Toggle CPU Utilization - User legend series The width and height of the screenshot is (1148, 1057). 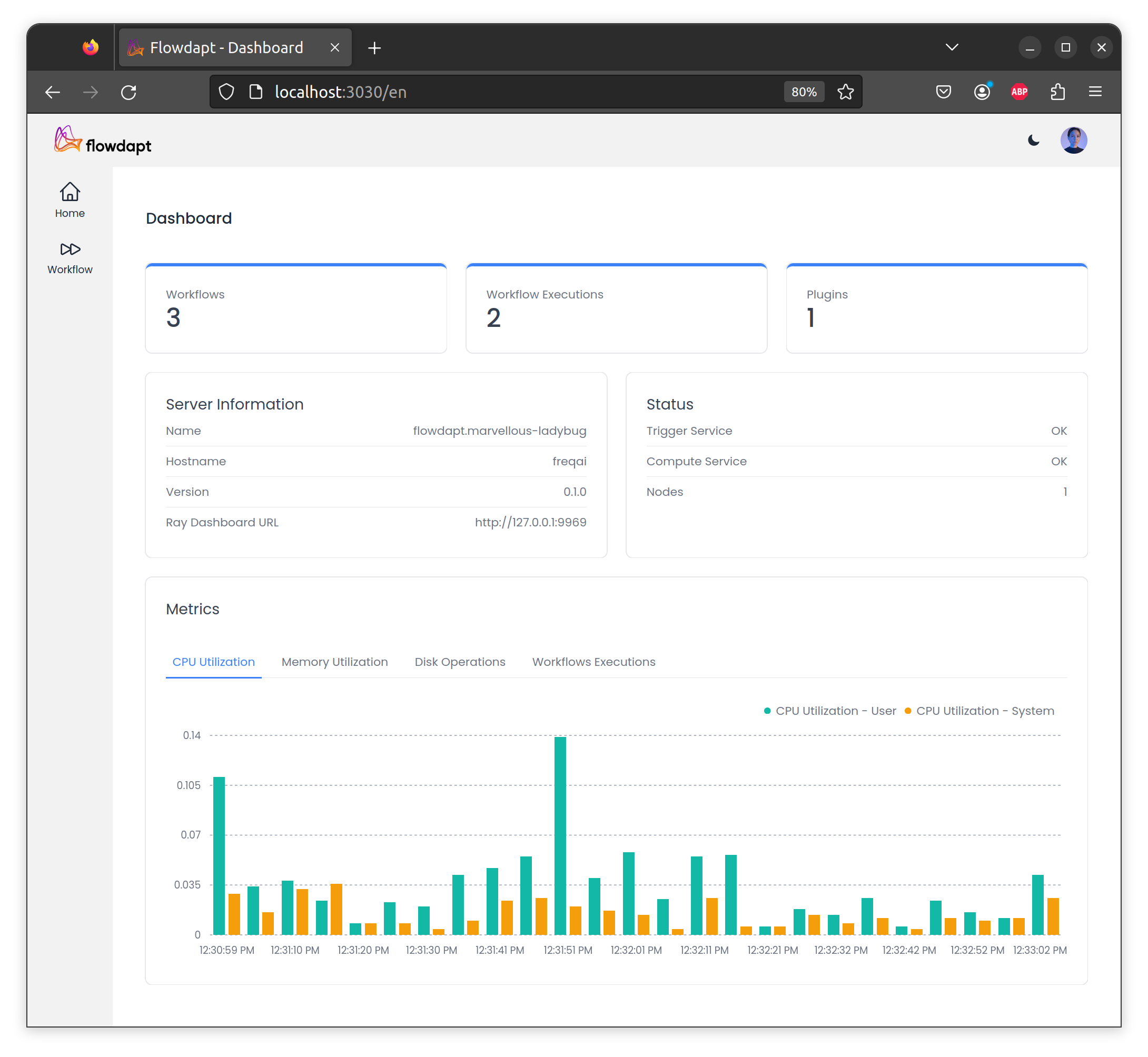click(x=829, y=711)
